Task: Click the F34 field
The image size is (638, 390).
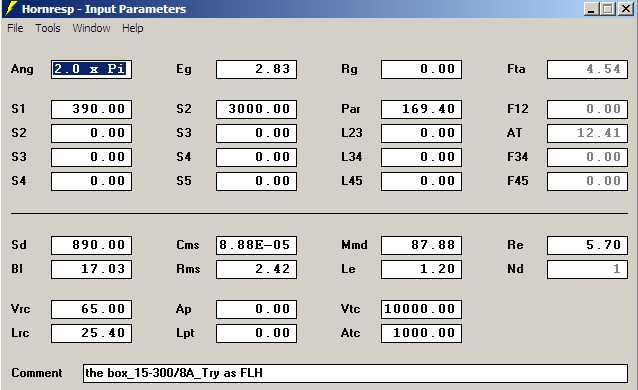Action: 587,157
